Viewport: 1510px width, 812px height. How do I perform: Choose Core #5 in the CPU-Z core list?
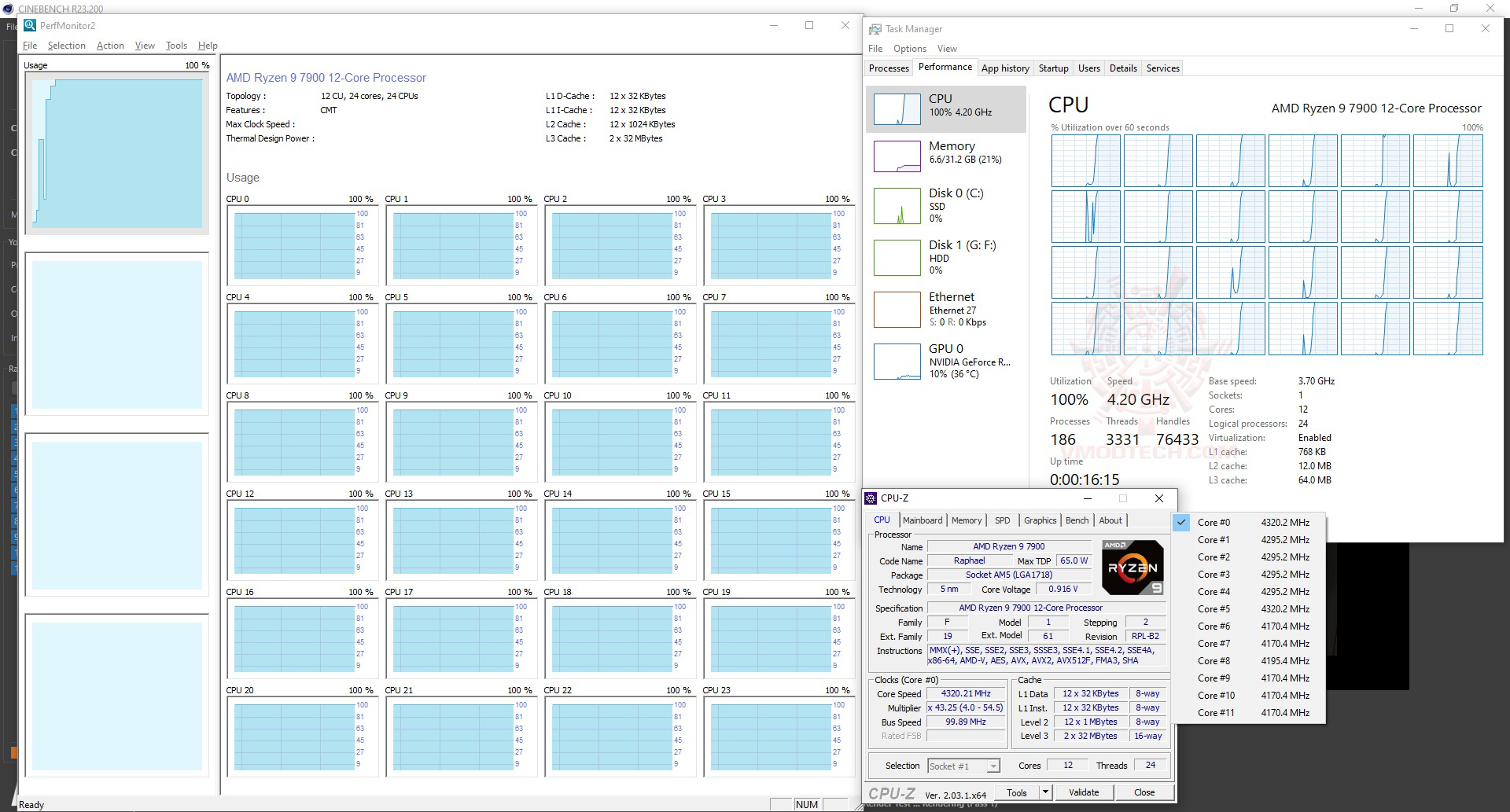click(x=1247, y=609)
